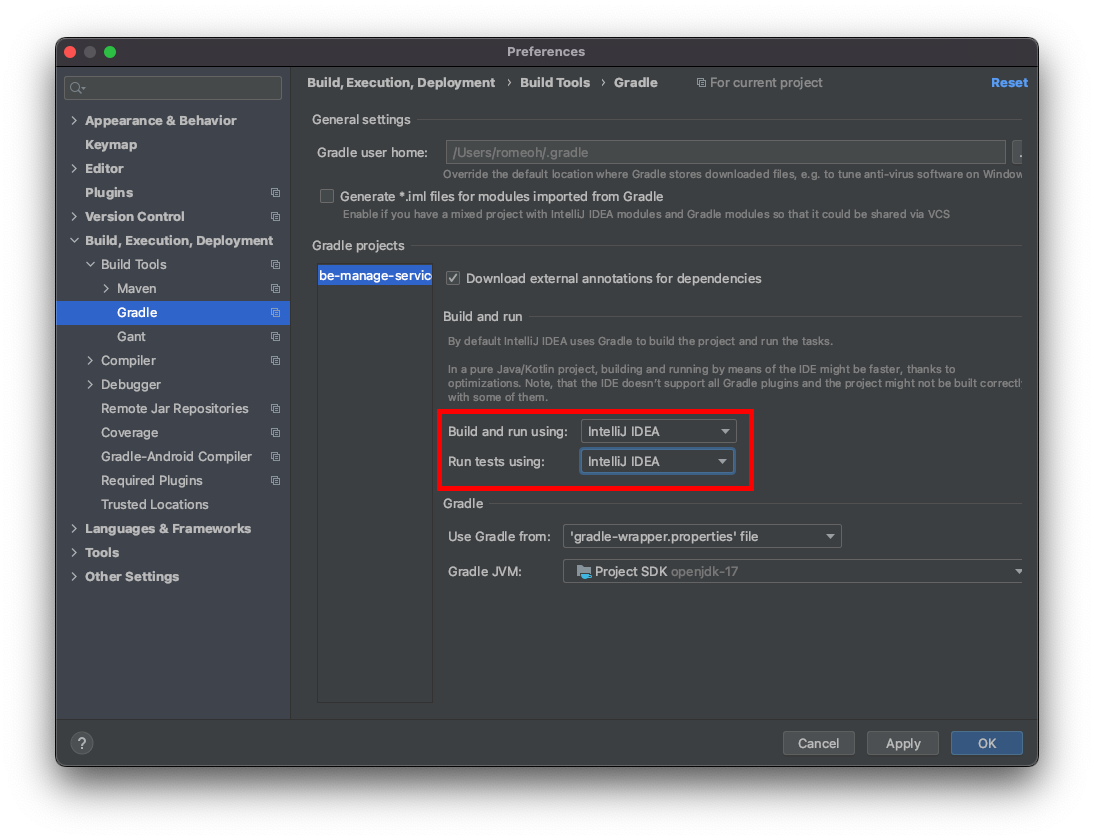Select be-manage-service project in Gradle projects list

tap(375, 276)
